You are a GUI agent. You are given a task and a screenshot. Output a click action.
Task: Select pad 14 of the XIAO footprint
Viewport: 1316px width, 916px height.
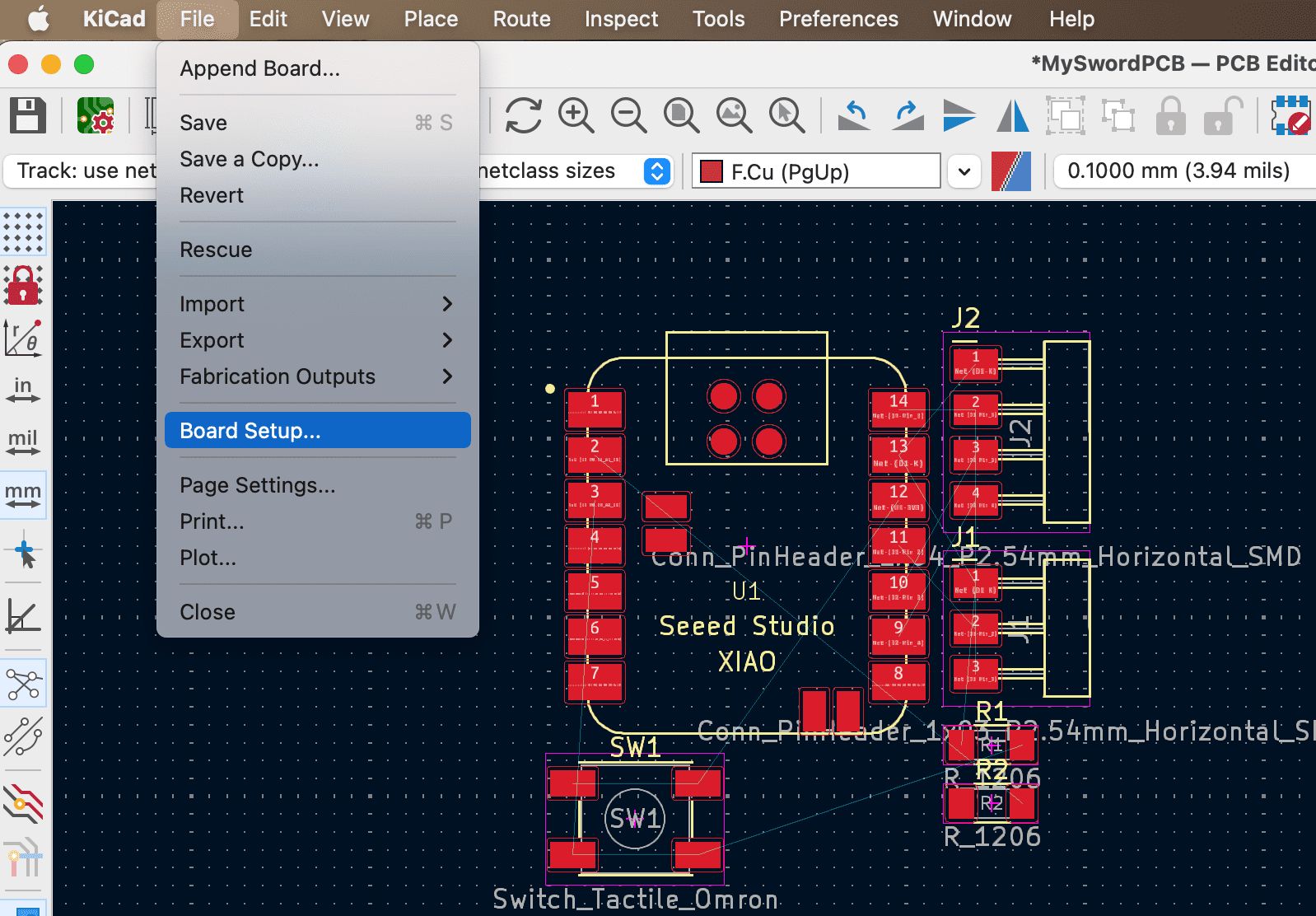[898, 409]
